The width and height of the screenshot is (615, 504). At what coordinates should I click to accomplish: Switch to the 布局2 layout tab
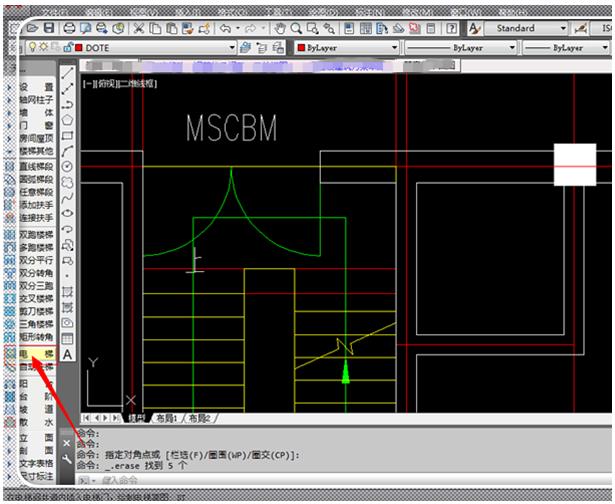coord(200,417)
